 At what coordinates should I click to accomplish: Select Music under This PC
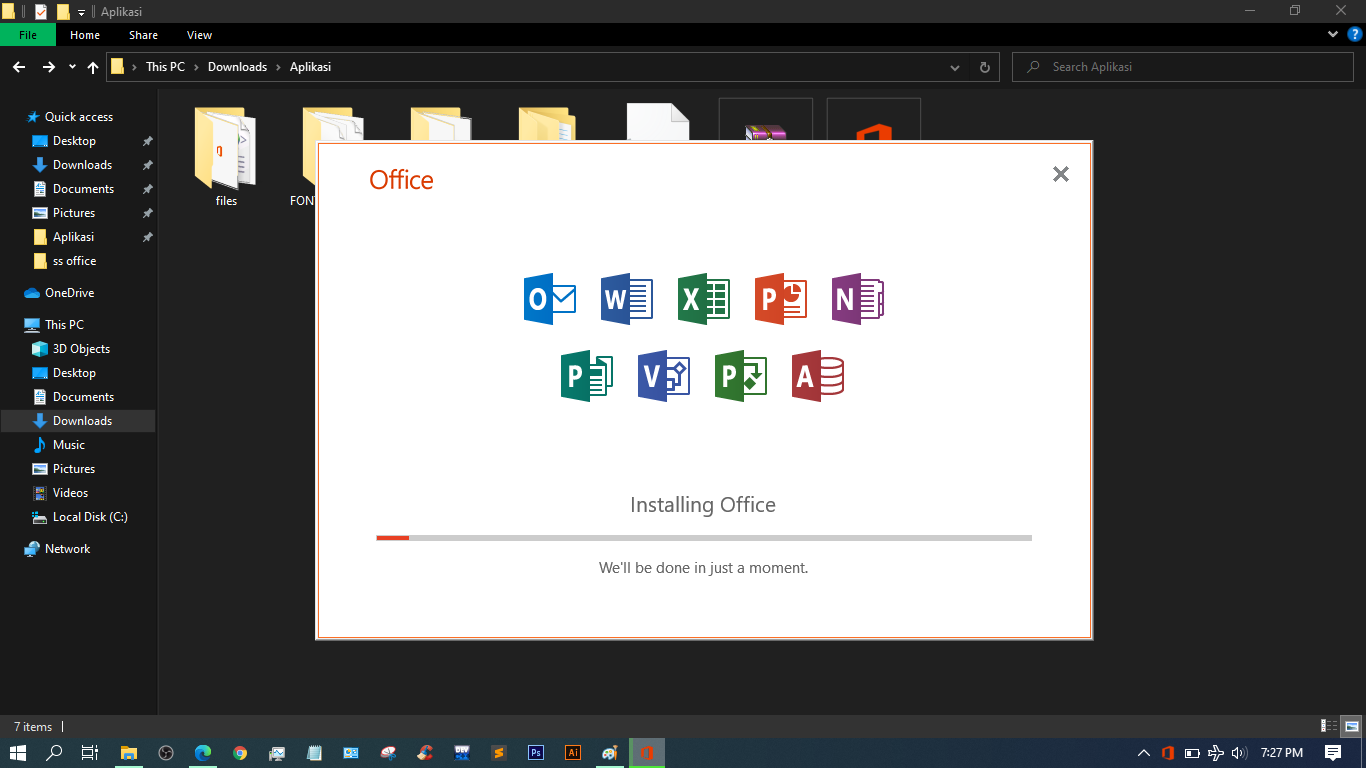click(68, 445)
